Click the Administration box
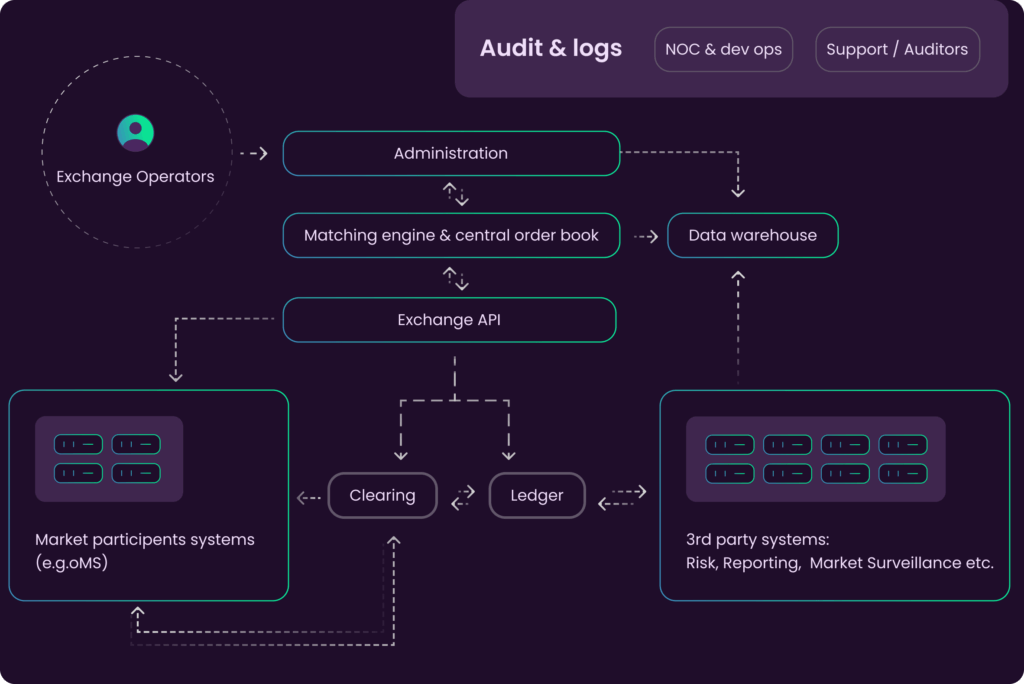Screen dimensions: 1024x684 [451, 153]
